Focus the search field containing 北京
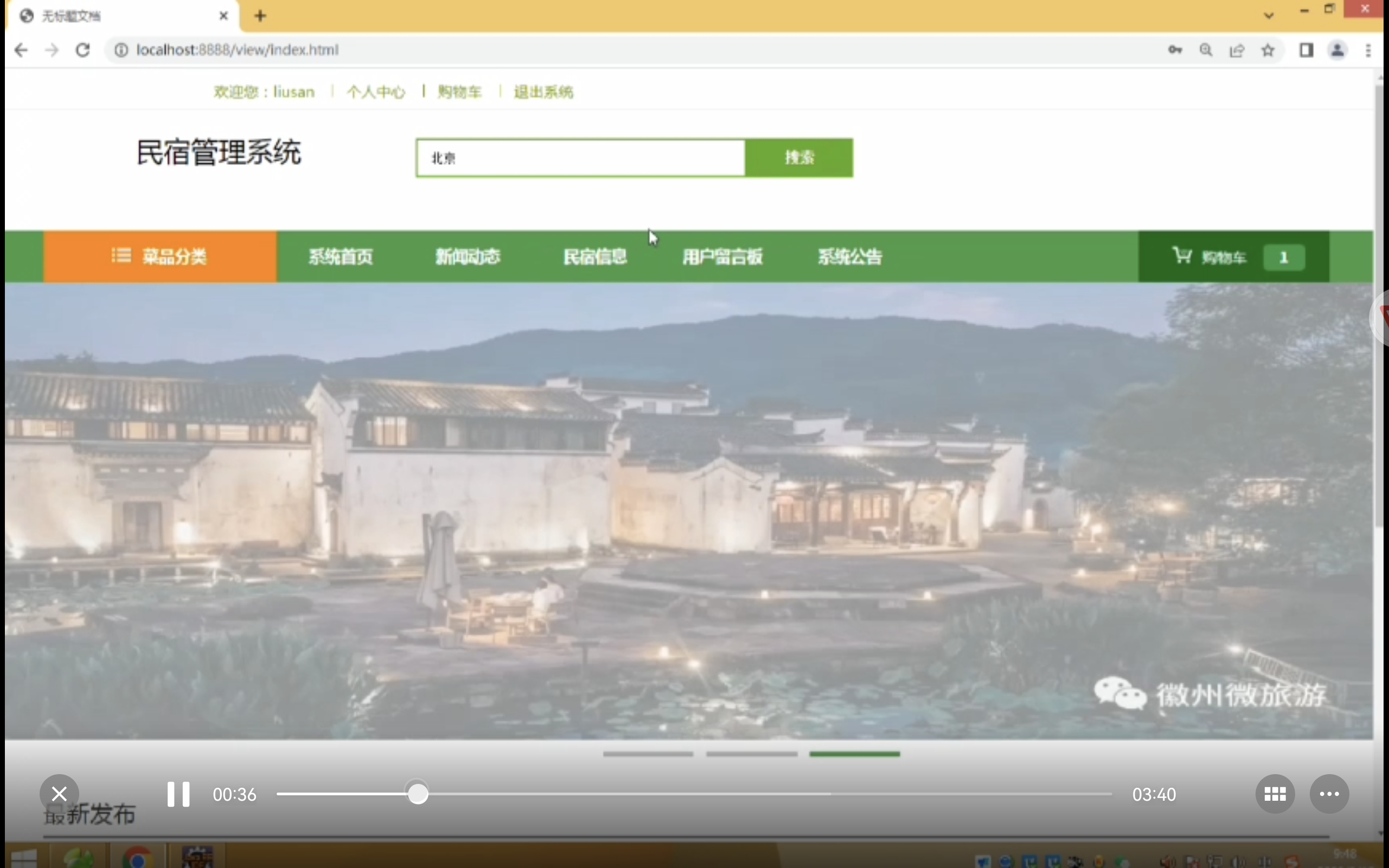1389x868 pixels. [581, 158]
